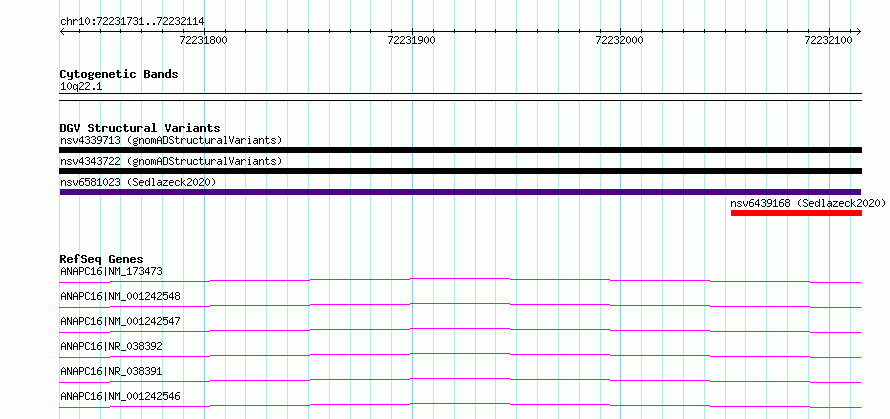Viewport: 890px width, 419px height.
Task: Select the magenta intron line of NM_001242548
Action: [x=460, y=305]
